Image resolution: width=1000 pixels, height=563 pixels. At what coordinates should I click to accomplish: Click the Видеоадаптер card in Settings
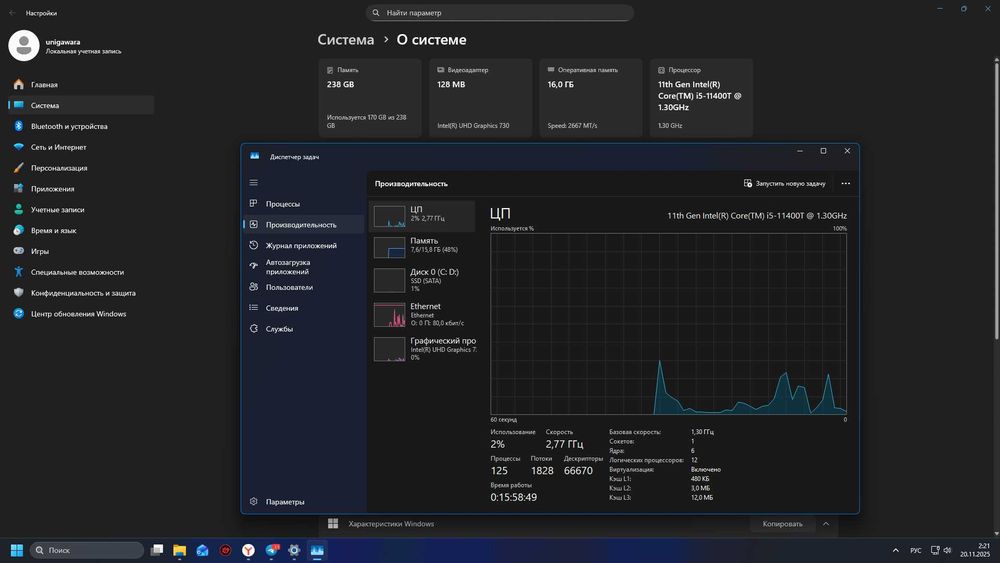point(480,98)
